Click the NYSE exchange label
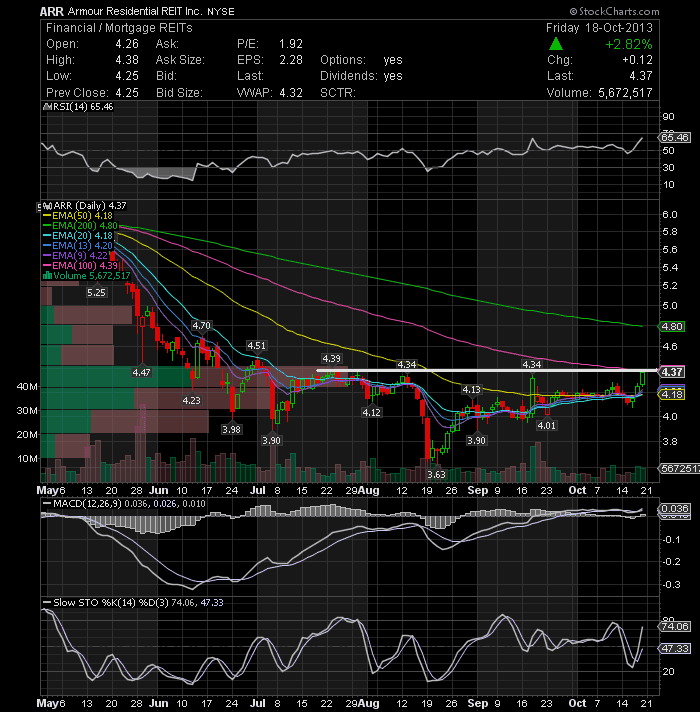The height and width of the screenshot is (712, 700). coord(221,11)
